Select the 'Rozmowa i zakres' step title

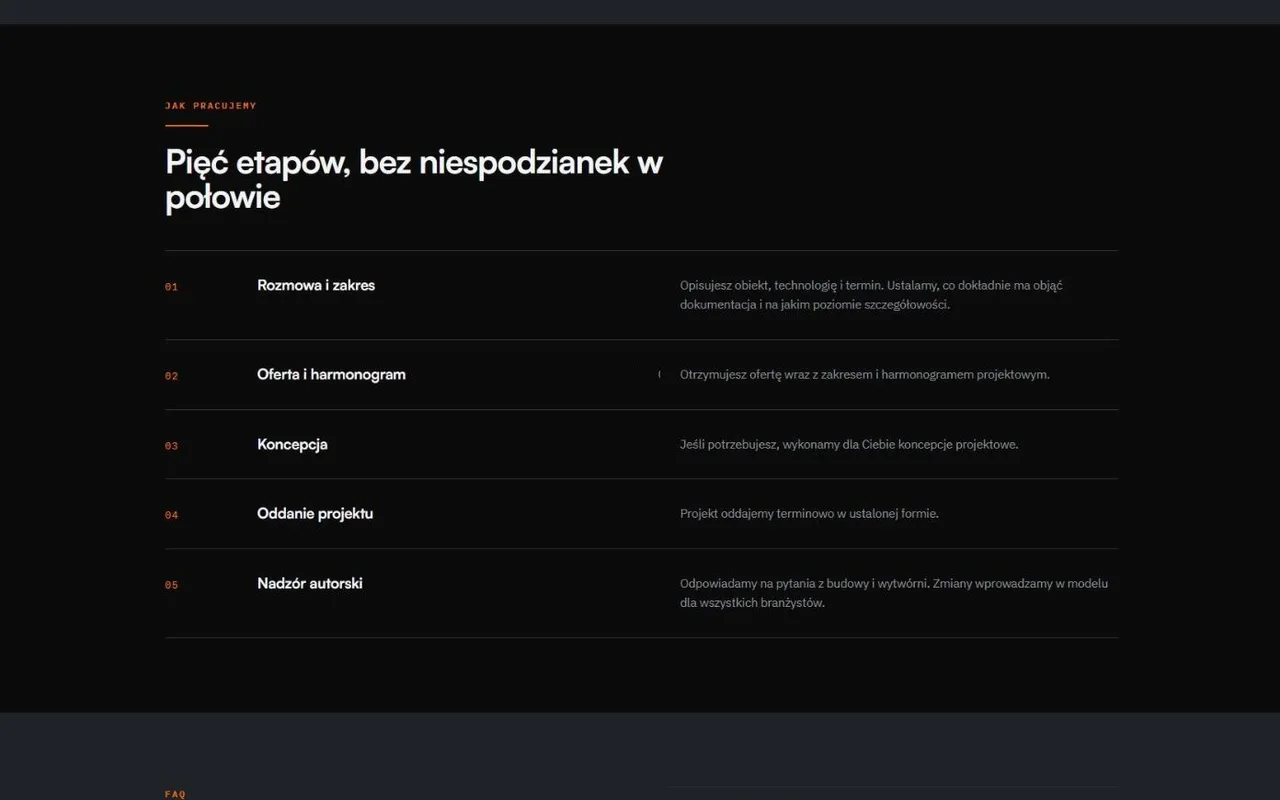tap(316, 285)
